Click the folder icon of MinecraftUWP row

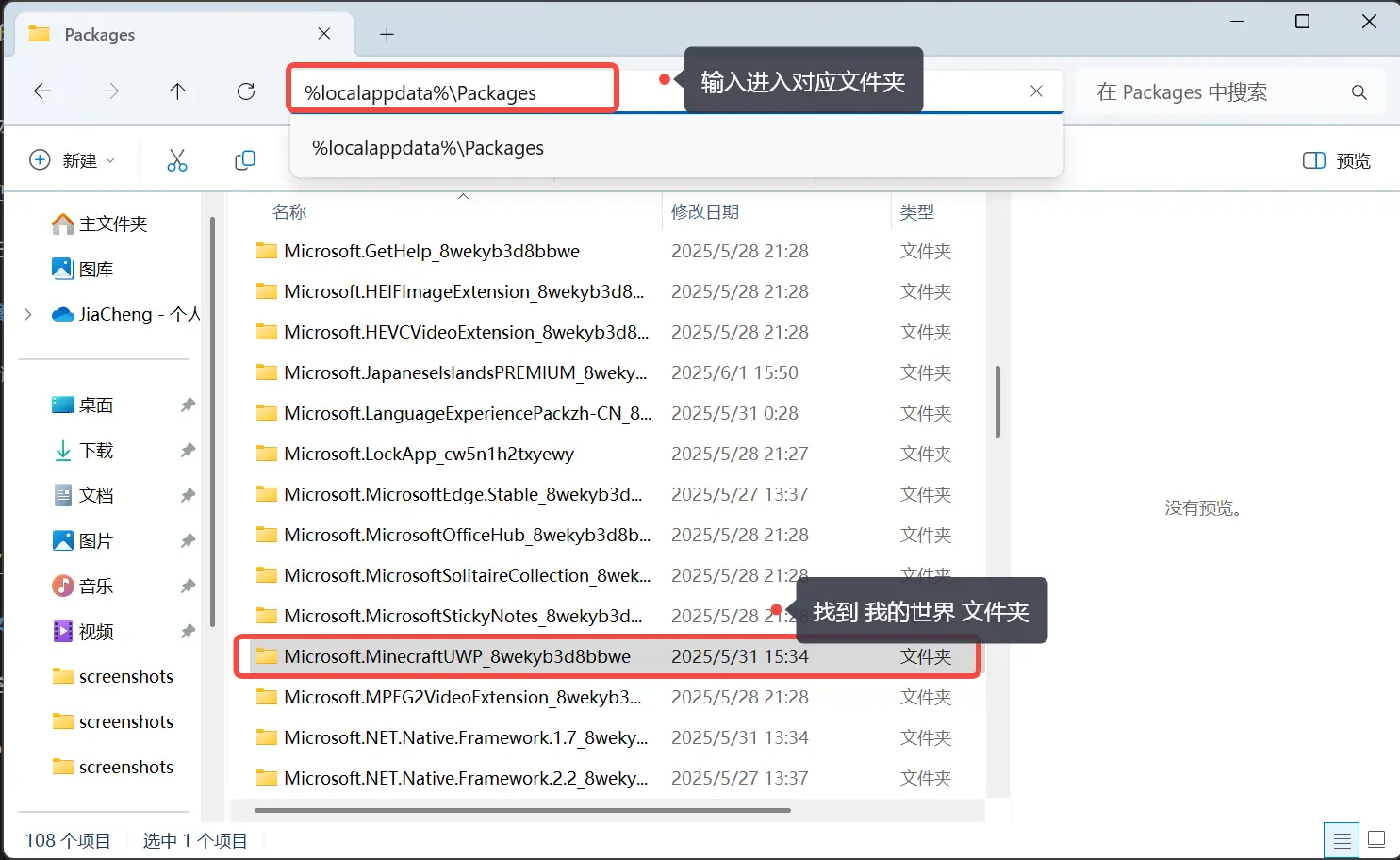pyautogui.click(x=267, y=656)
